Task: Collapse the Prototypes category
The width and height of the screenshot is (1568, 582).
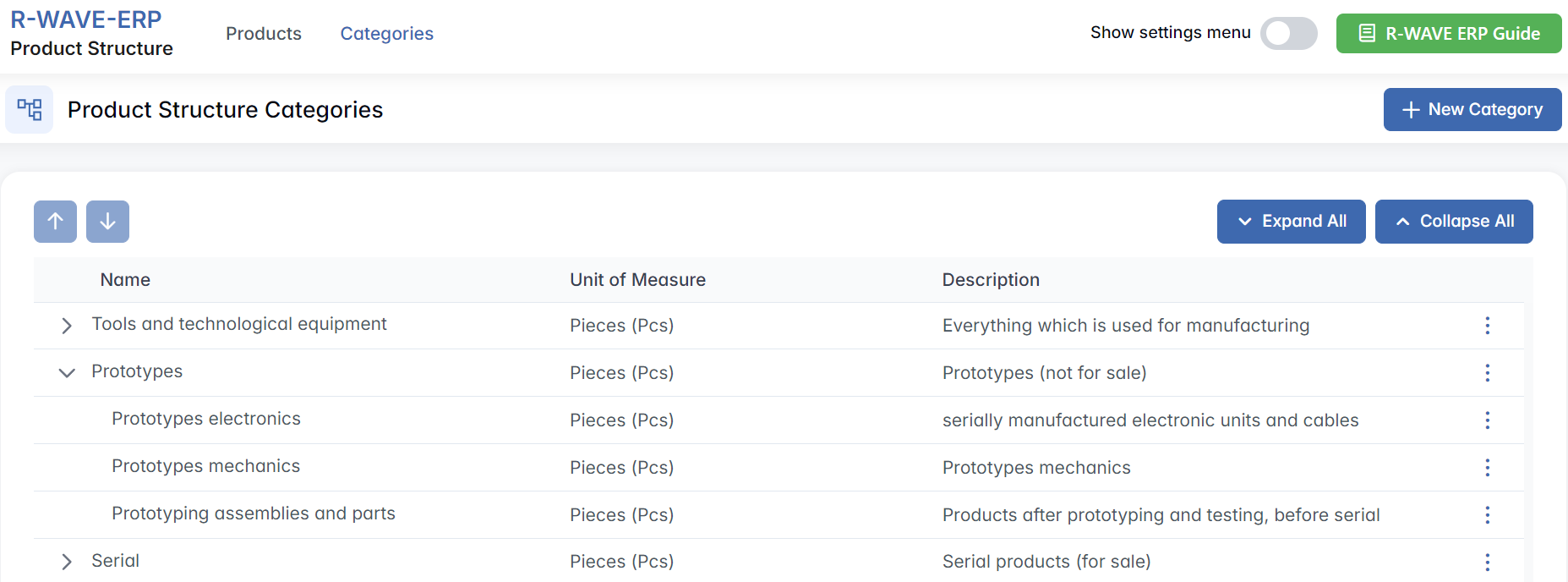Action: (x=67, y=373)
